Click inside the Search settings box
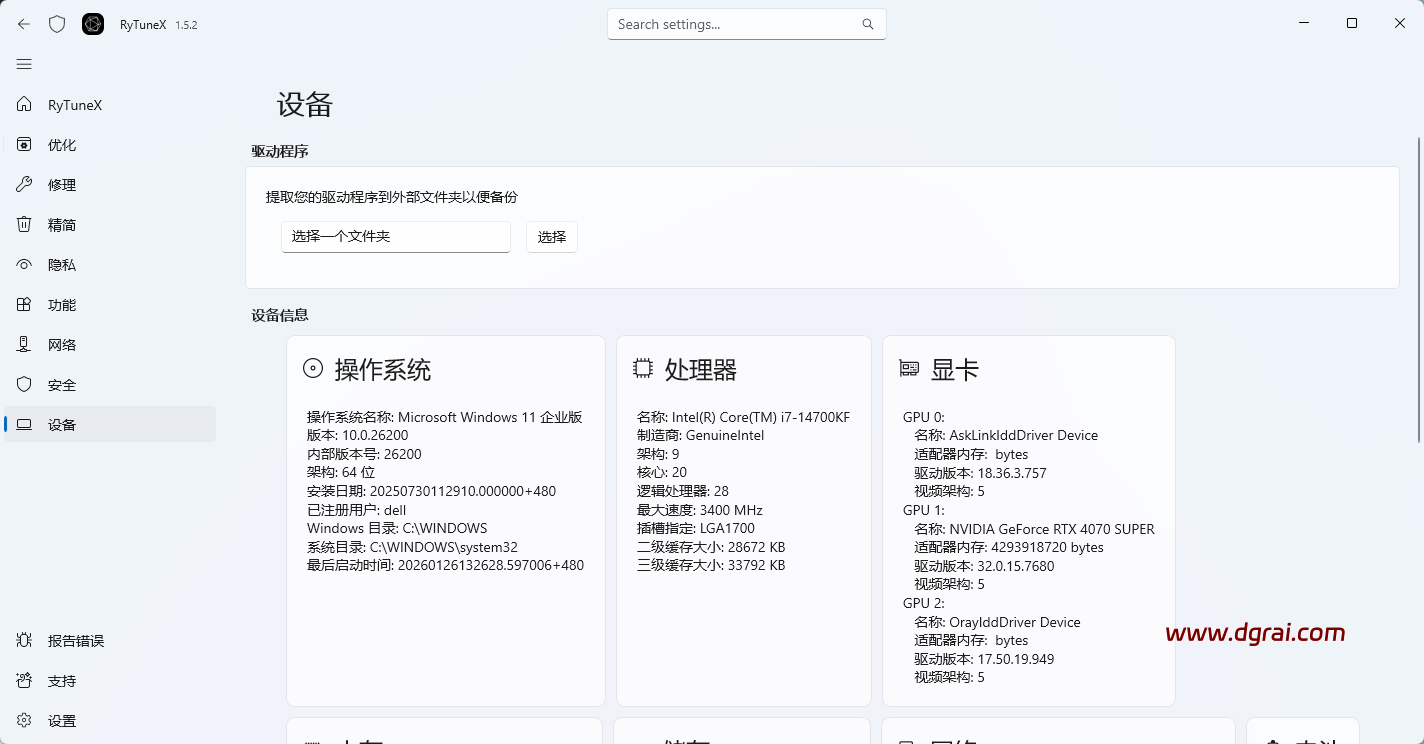This screenshot has height=744, width=1424. pyautogui.click(x=740, y=23)
